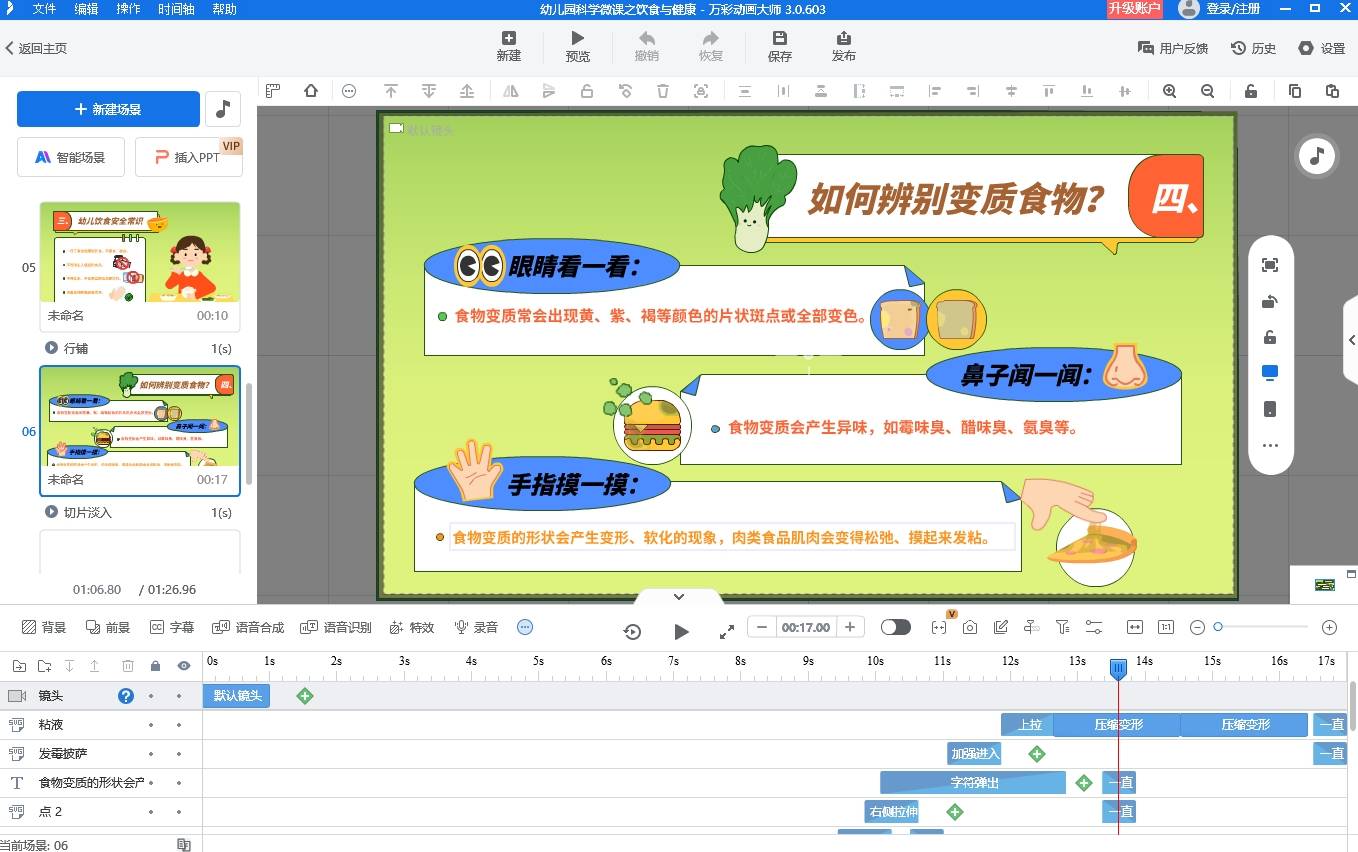The width and height of the screenshot is (1358, 852).
Task: Open 录音 microphone recording tool
Action: (476, 627)
